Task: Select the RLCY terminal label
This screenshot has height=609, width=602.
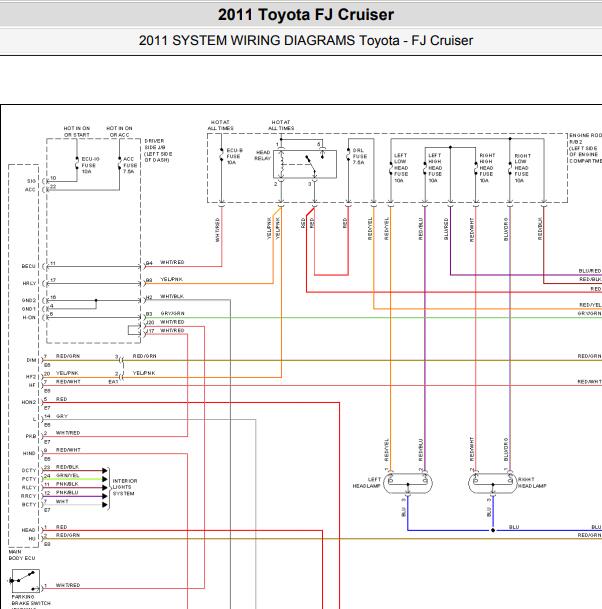Action: [28, 488]
